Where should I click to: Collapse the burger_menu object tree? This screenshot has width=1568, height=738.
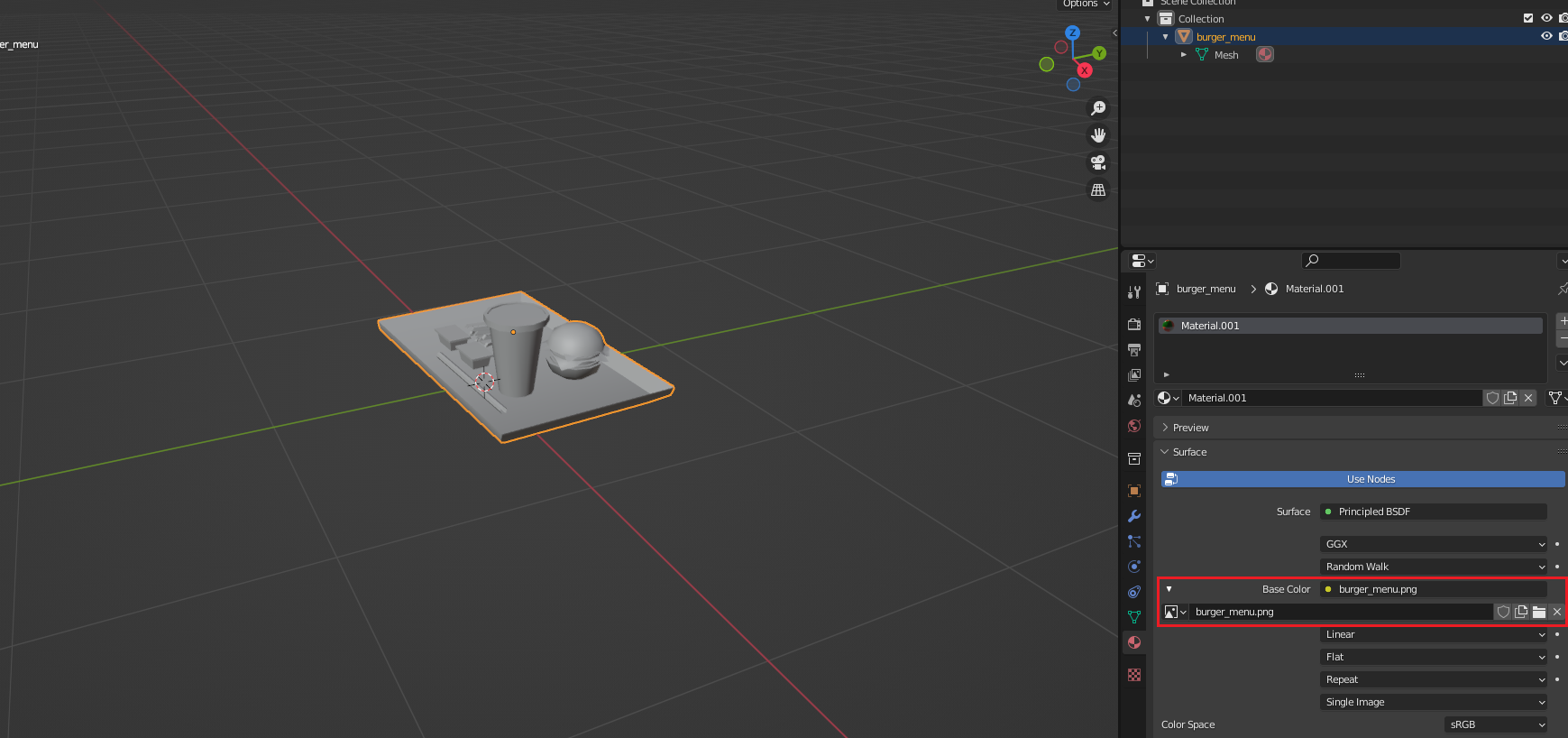tap(1166, 37)
